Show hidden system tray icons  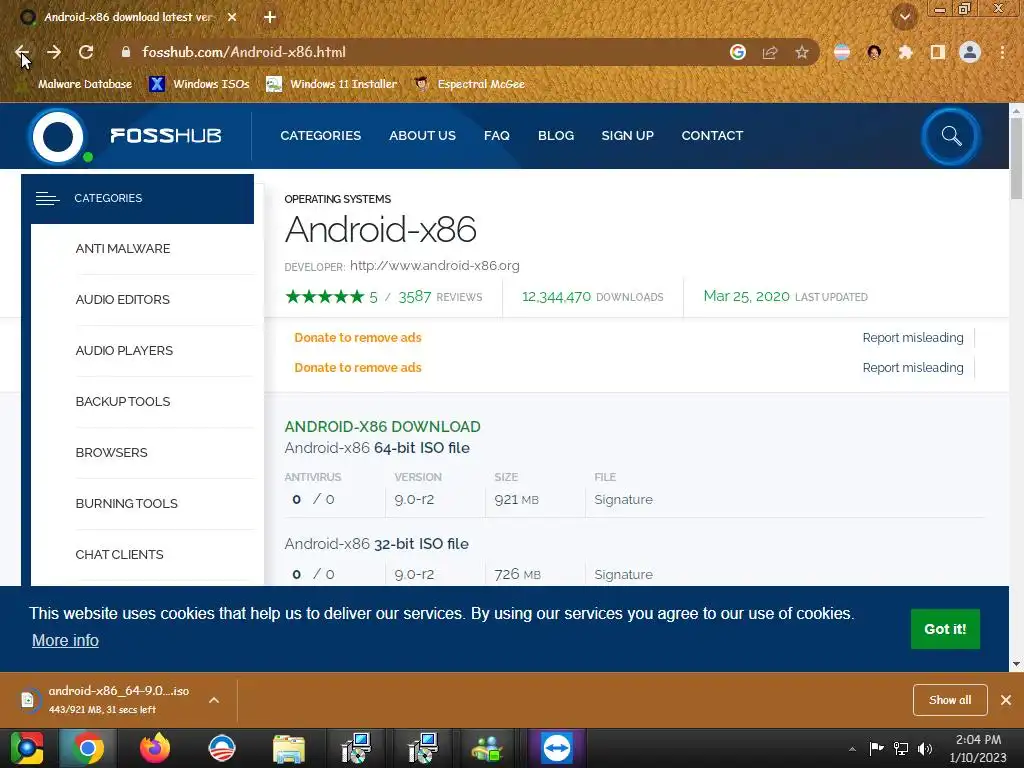[x=852, y=749]
